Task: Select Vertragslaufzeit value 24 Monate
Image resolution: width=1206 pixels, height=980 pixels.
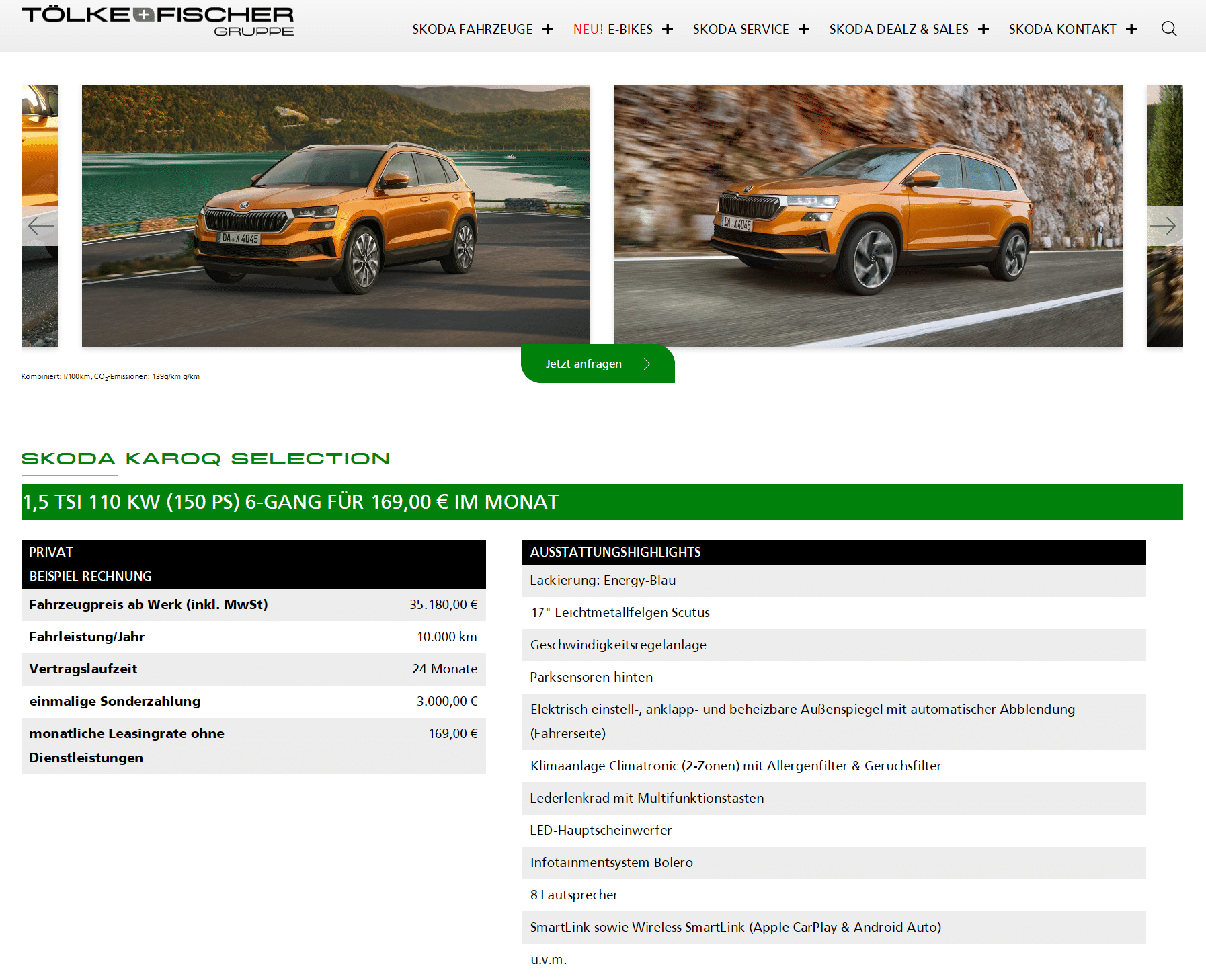Action: (445, 669)
